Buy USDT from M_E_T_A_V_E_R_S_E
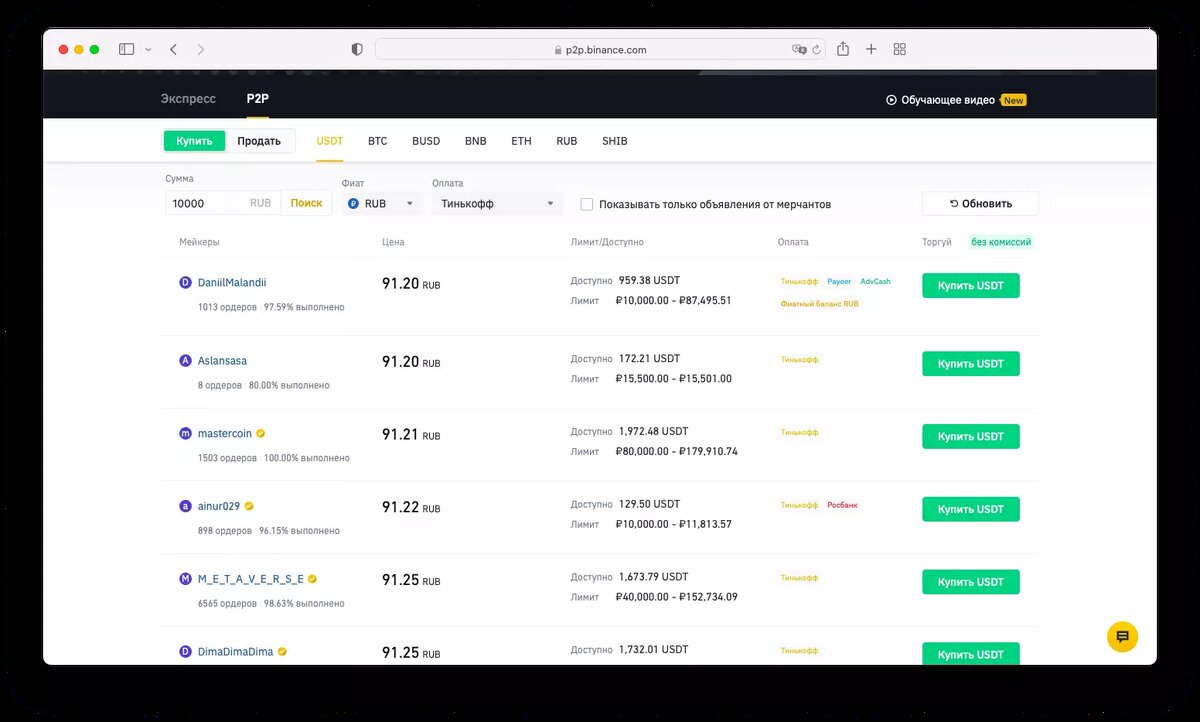This screenshot has height=722, width=1200. tap(971, 582)
